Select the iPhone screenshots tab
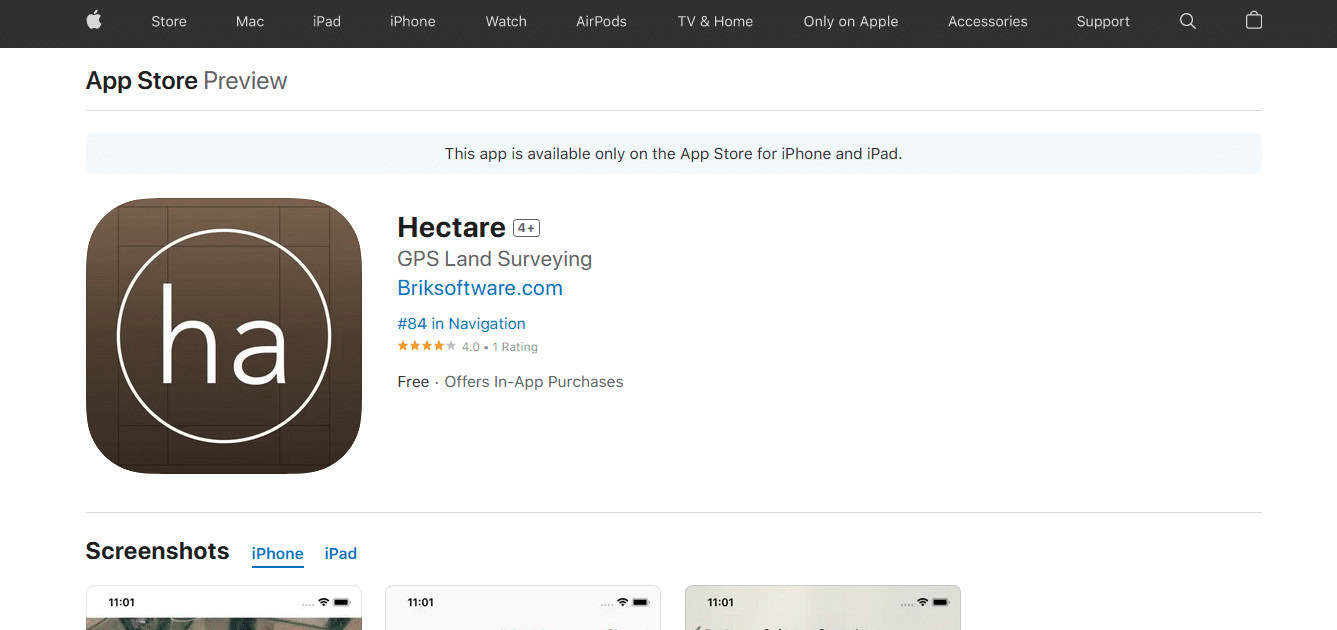 (278, 554)
